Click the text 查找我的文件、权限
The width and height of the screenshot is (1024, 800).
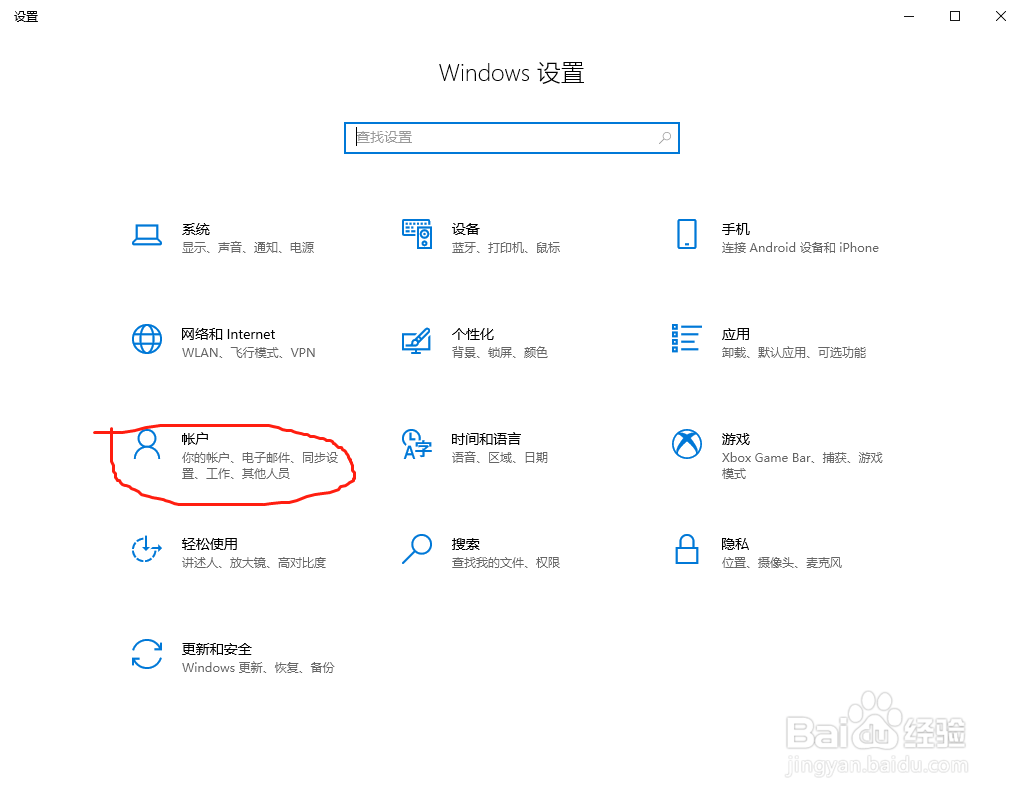click(x=506, y=563)
